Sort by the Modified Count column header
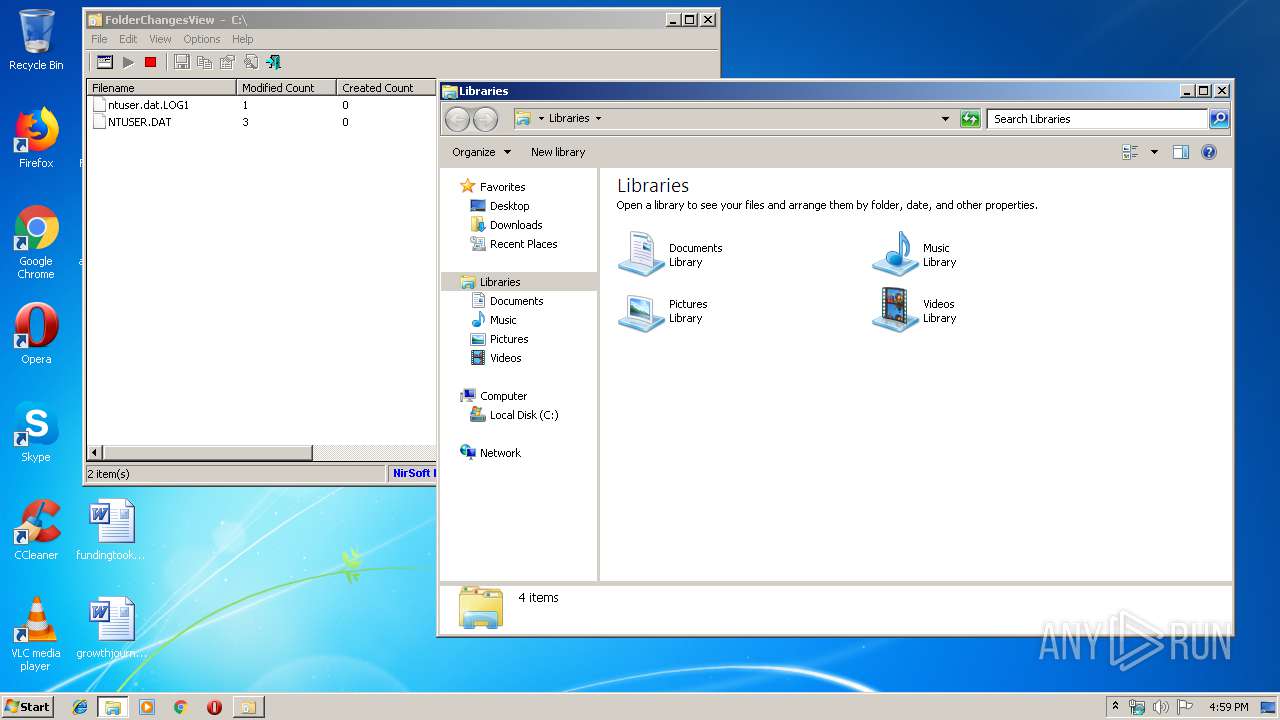This screenshot has height=720, width=1280. point(286,88)
